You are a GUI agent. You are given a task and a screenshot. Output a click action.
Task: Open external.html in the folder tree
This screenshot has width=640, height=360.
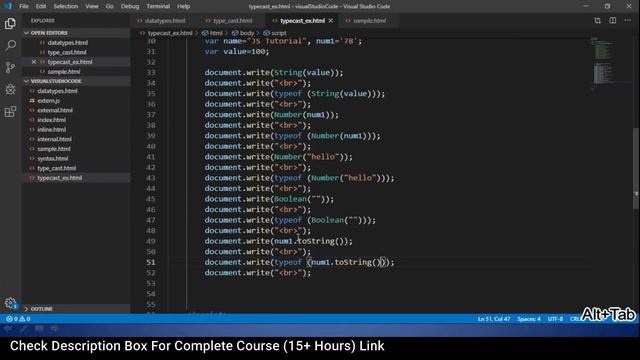(x=55, y=110)
